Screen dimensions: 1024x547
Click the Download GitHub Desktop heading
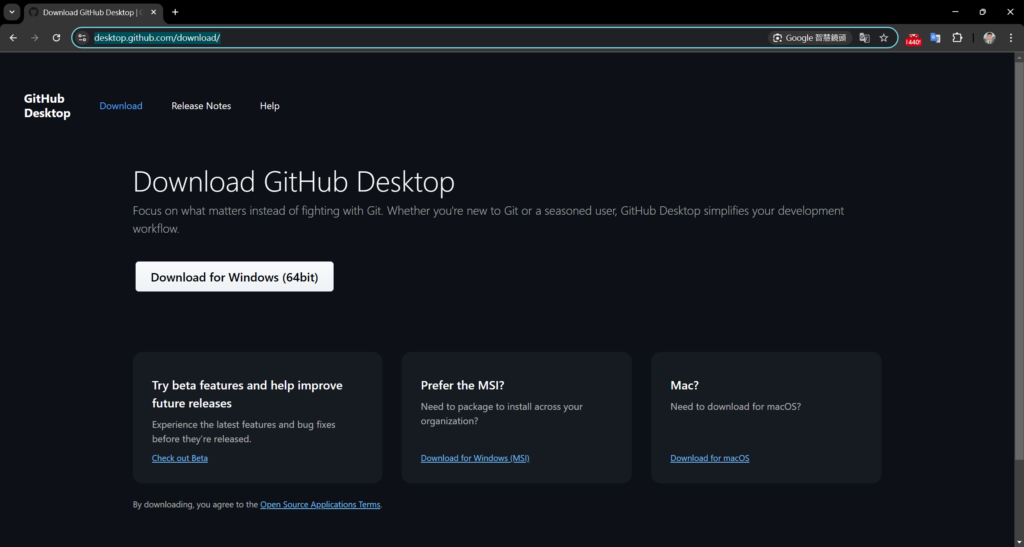293,181
